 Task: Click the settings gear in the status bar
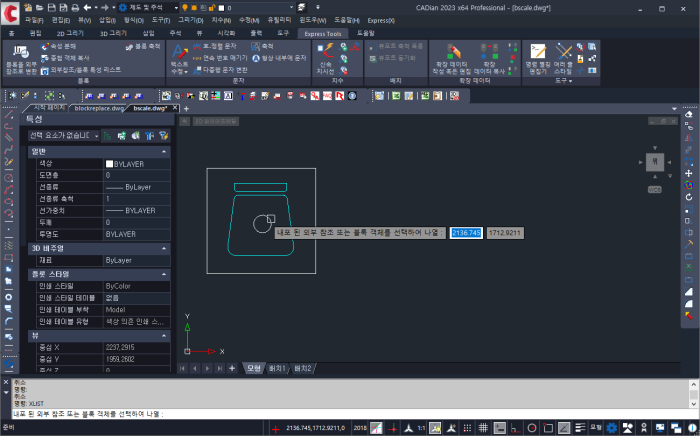tap(612, 428)
